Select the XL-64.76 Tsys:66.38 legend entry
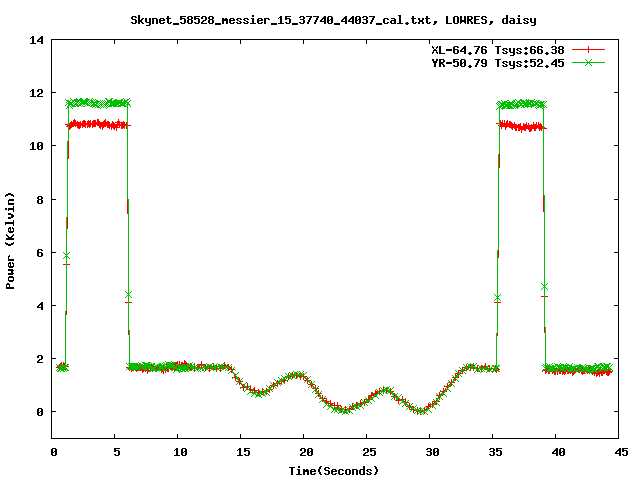Viewport: 640px width, 480px height. (x=498, y=50)
